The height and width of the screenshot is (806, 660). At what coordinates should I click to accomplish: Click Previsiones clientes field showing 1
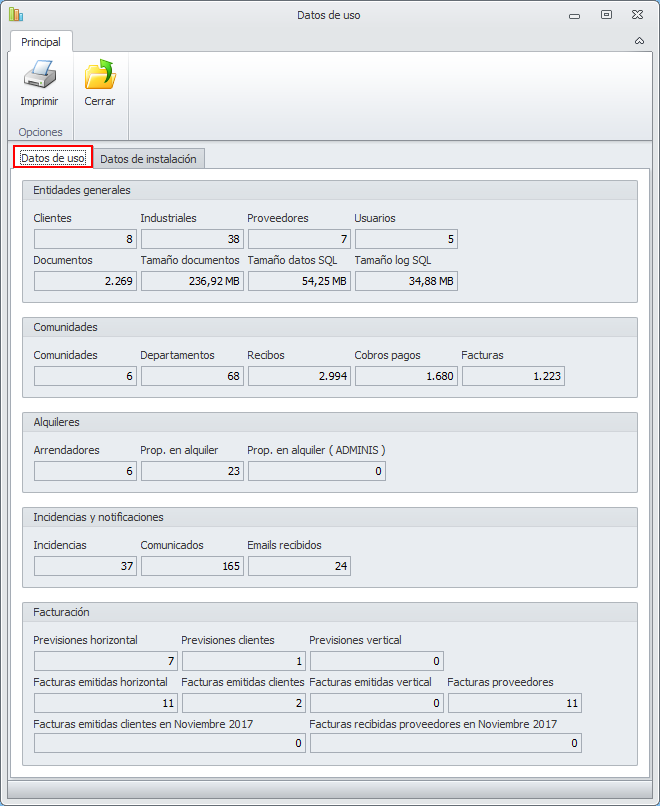coord(244,661)
